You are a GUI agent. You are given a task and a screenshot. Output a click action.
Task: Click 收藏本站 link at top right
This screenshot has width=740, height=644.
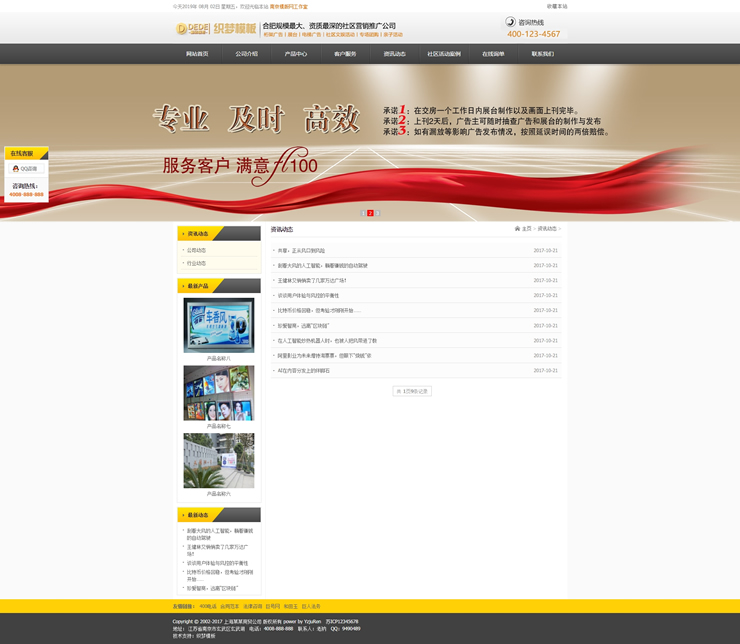click(557, 6)
